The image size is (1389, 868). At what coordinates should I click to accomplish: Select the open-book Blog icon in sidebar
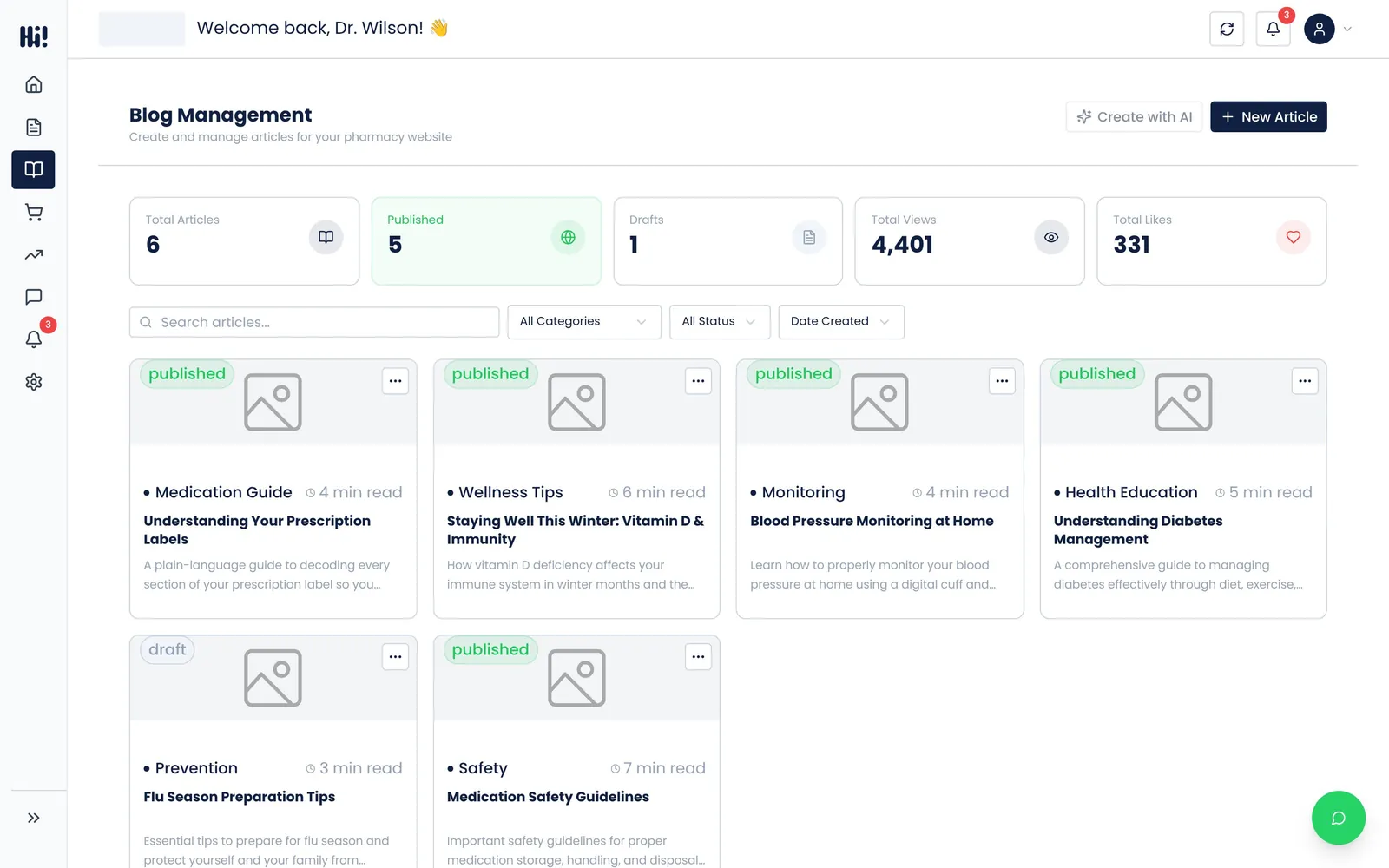pos(33,169)
